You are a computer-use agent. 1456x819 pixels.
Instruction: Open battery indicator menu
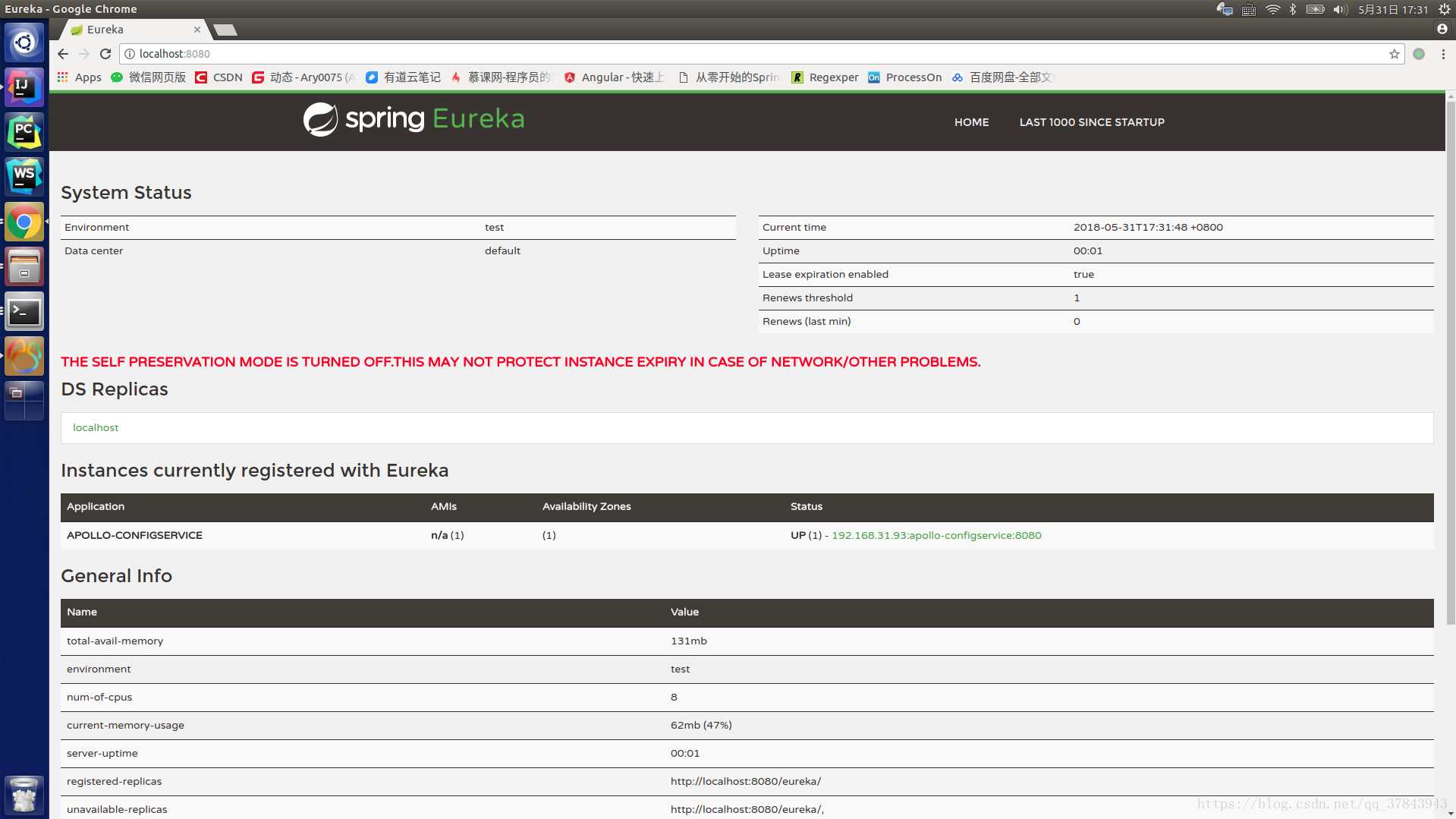pyautogui.click(x=1315, y=9)
